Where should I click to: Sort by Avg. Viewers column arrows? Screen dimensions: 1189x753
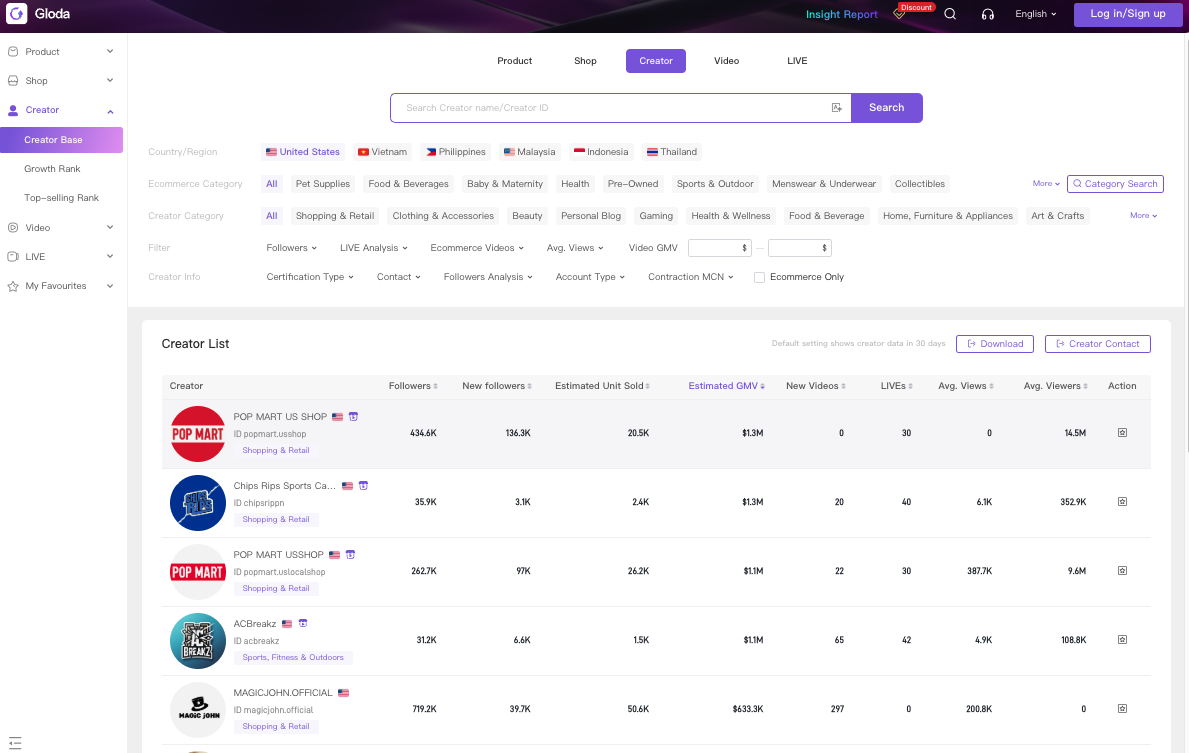point(1086,386)
